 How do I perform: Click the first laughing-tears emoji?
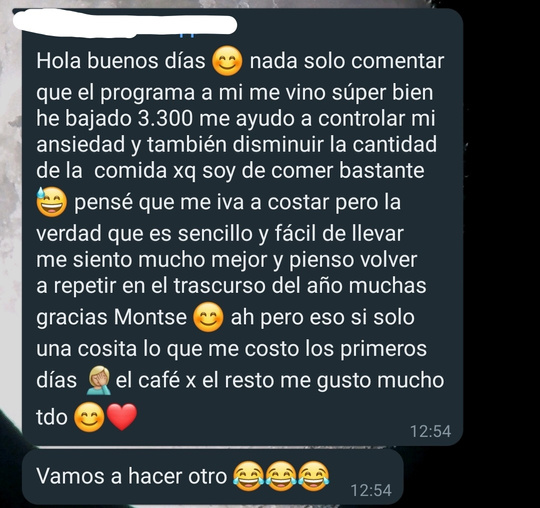(249, 476)
